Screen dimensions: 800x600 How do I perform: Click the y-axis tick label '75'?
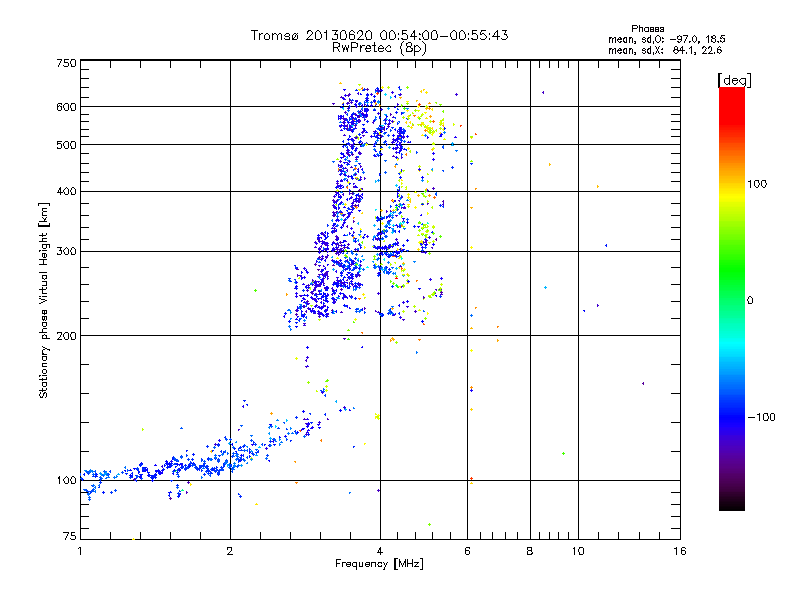[70, 536]
